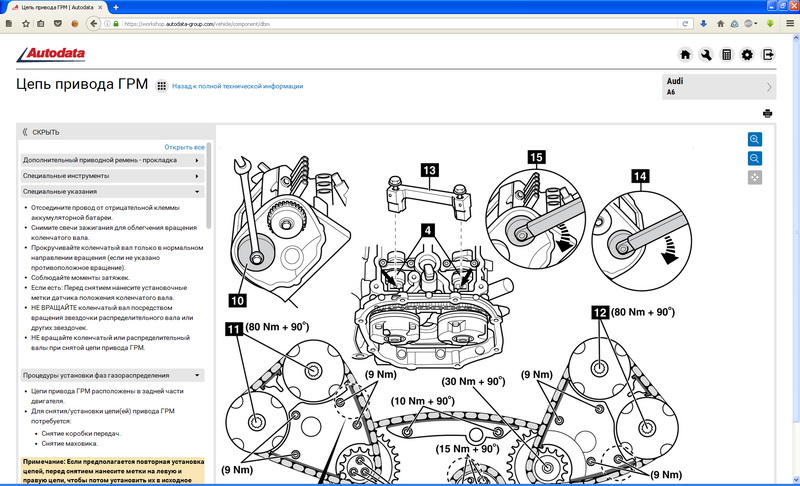
Task: Select the 'Цепь привода ГРМ' browser tab
Action: pyautogui.click(x=52, y=7)
